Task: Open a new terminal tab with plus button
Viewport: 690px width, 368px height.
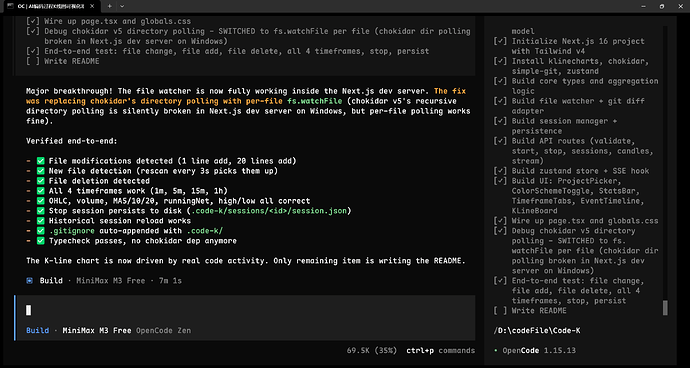Action: 110,6
